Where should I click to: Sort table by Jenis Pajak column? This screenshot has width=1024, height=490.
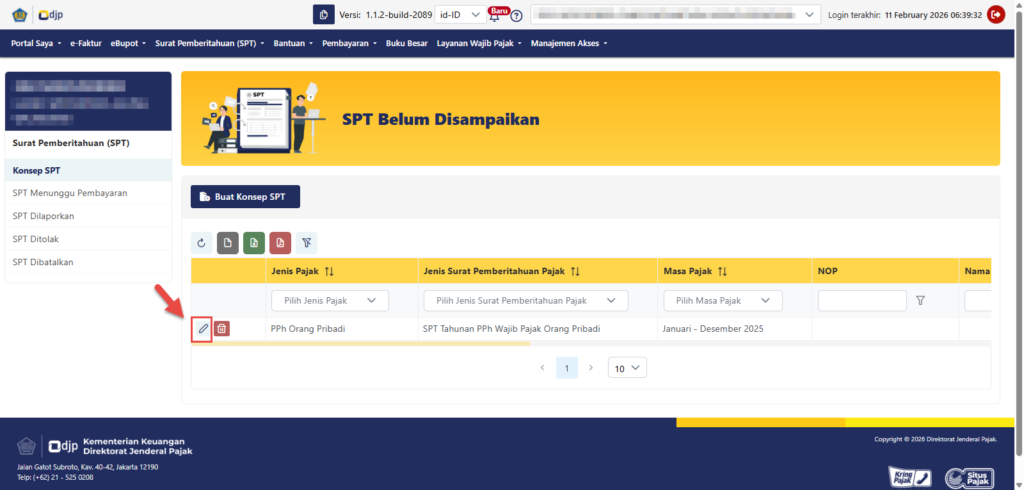pos(329,271)
